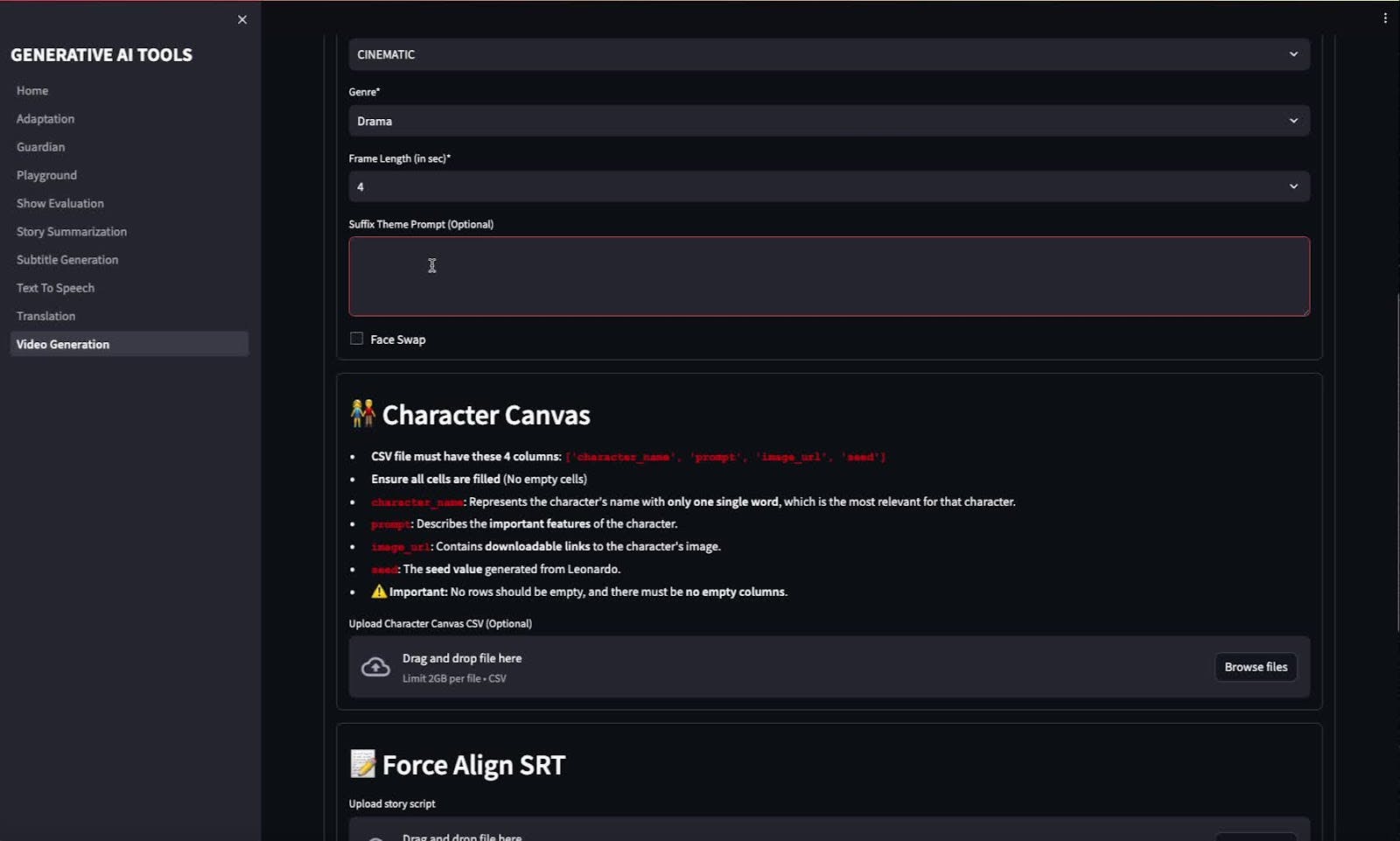This screenshot has height=841, width=1400.
Task: Navigate to Guardian in sidebar
Action: [41, 147]
